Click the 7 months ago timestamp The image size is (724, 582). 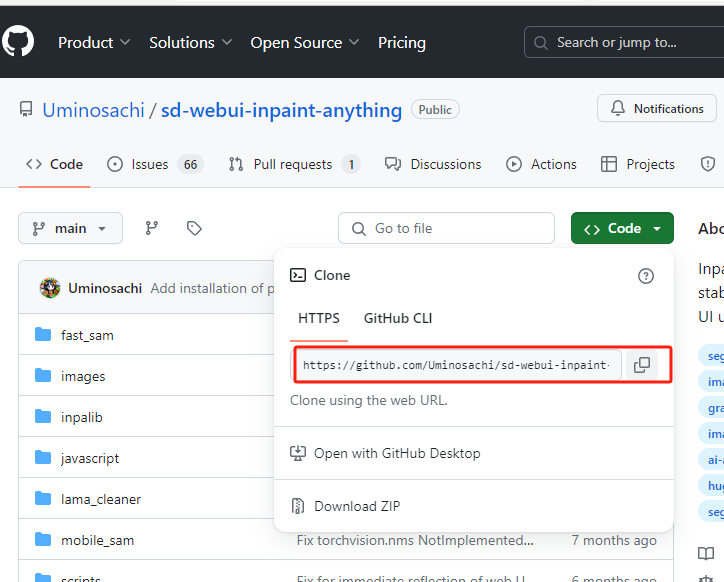[614, 540]
